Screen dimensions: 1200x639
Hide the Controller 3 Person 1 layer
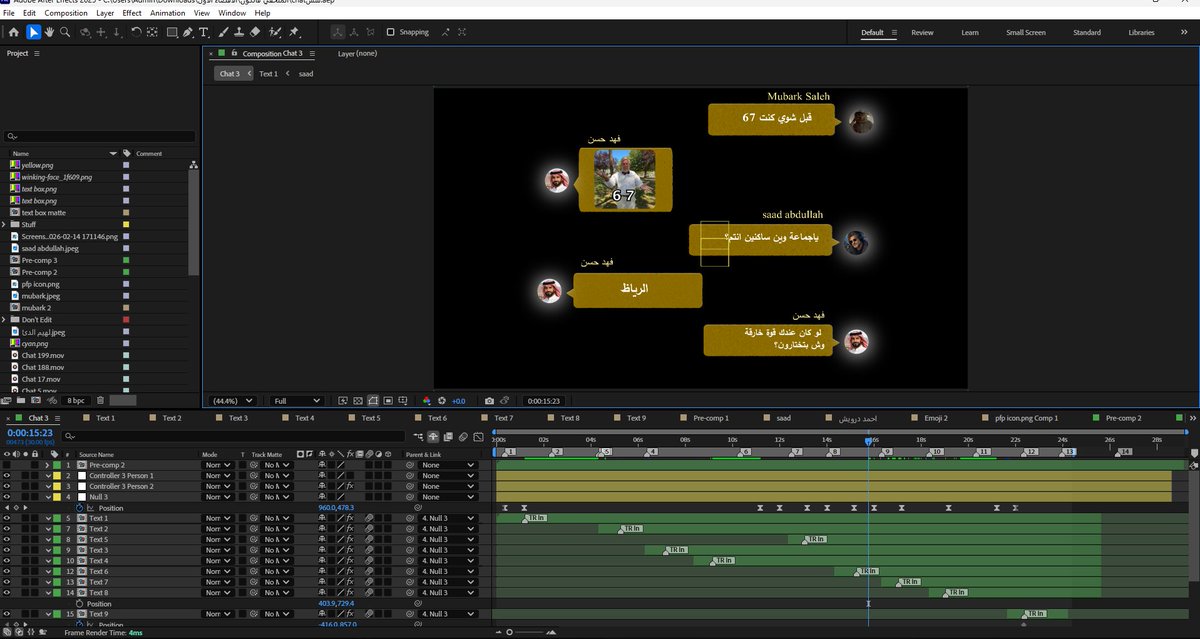[x=7, y=476]
